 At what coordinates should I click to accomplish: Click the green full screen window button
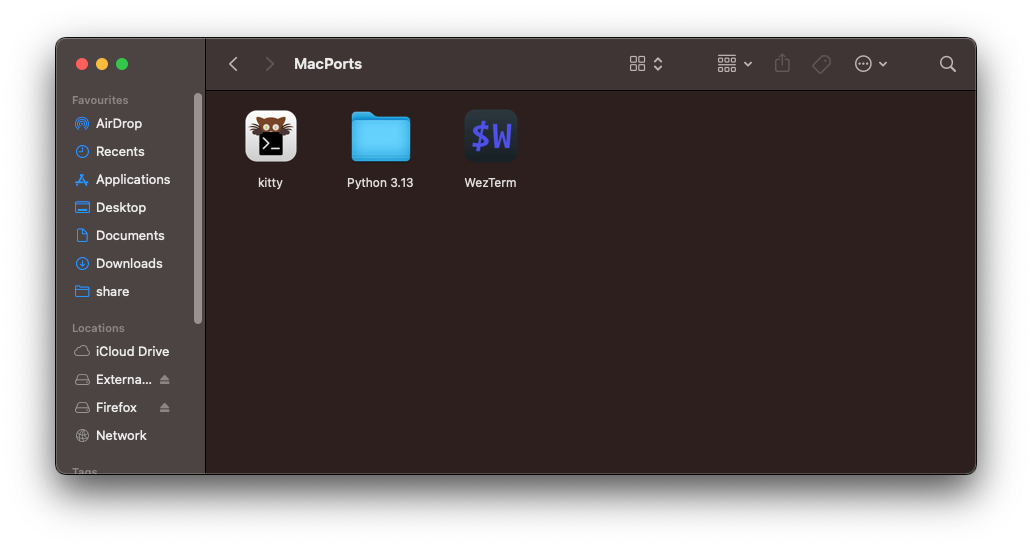122,64
